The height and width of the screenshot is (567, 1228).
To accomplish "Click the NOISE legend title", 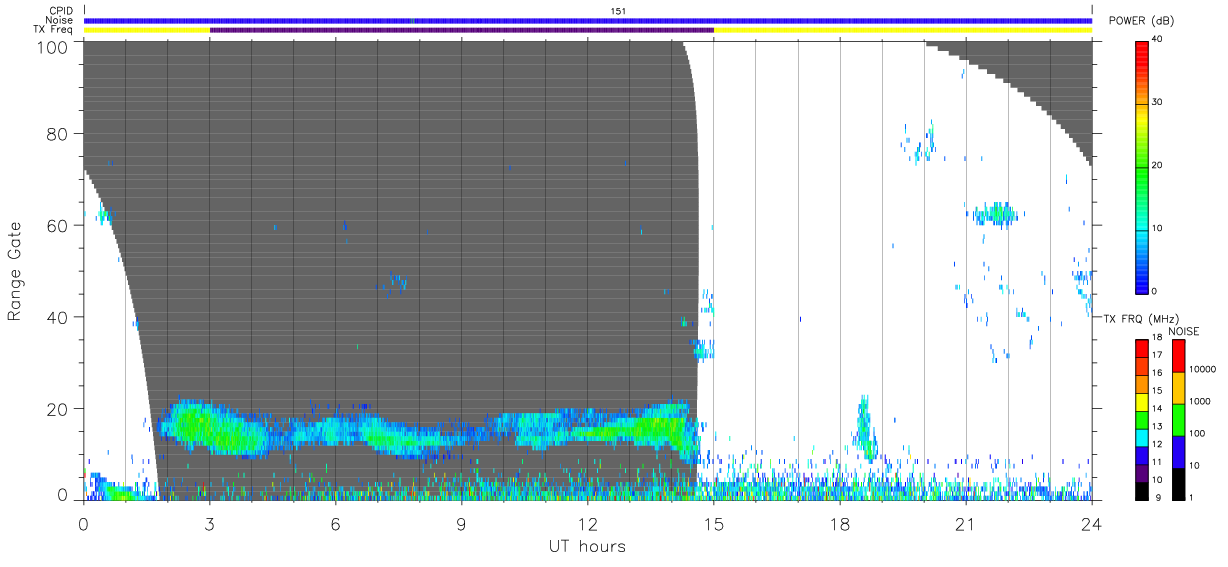I will pyautogui.click(x=1183, y=331).
